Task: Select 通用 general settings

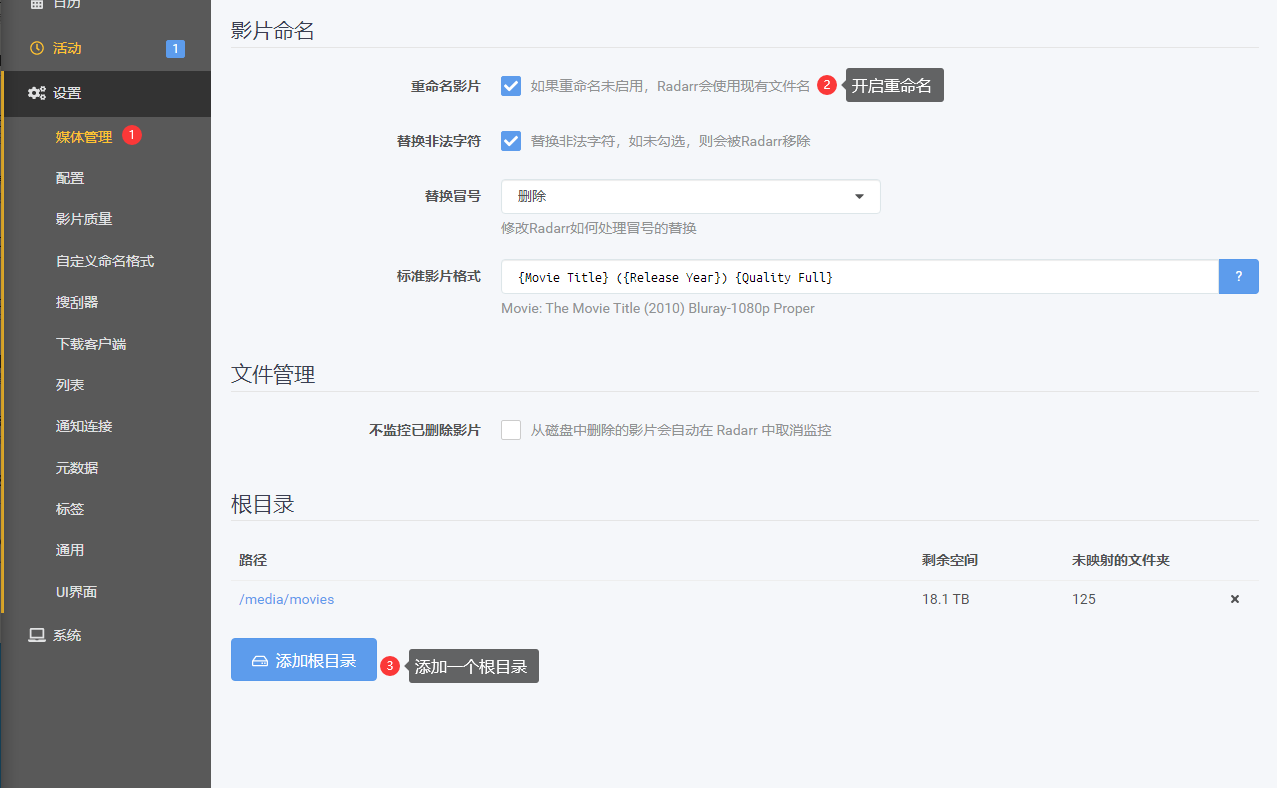Action: (x=70, y=550)
